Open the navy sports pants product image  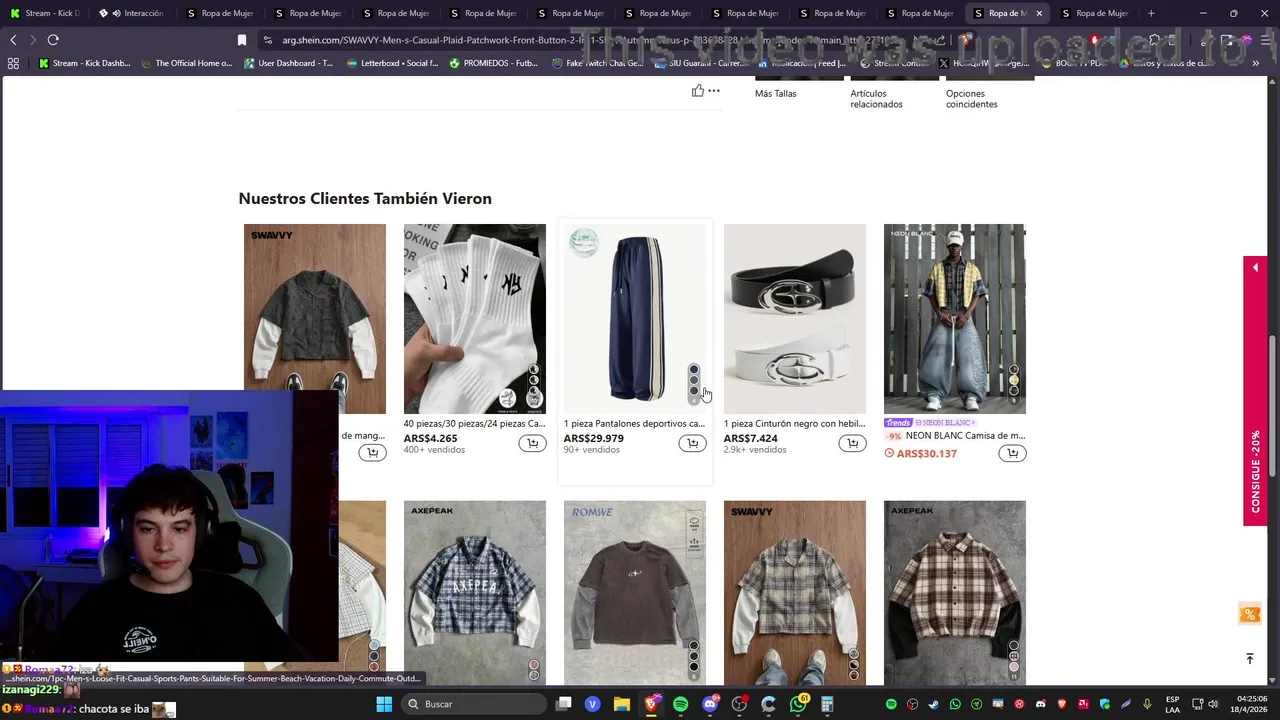[x=634, y=318]
